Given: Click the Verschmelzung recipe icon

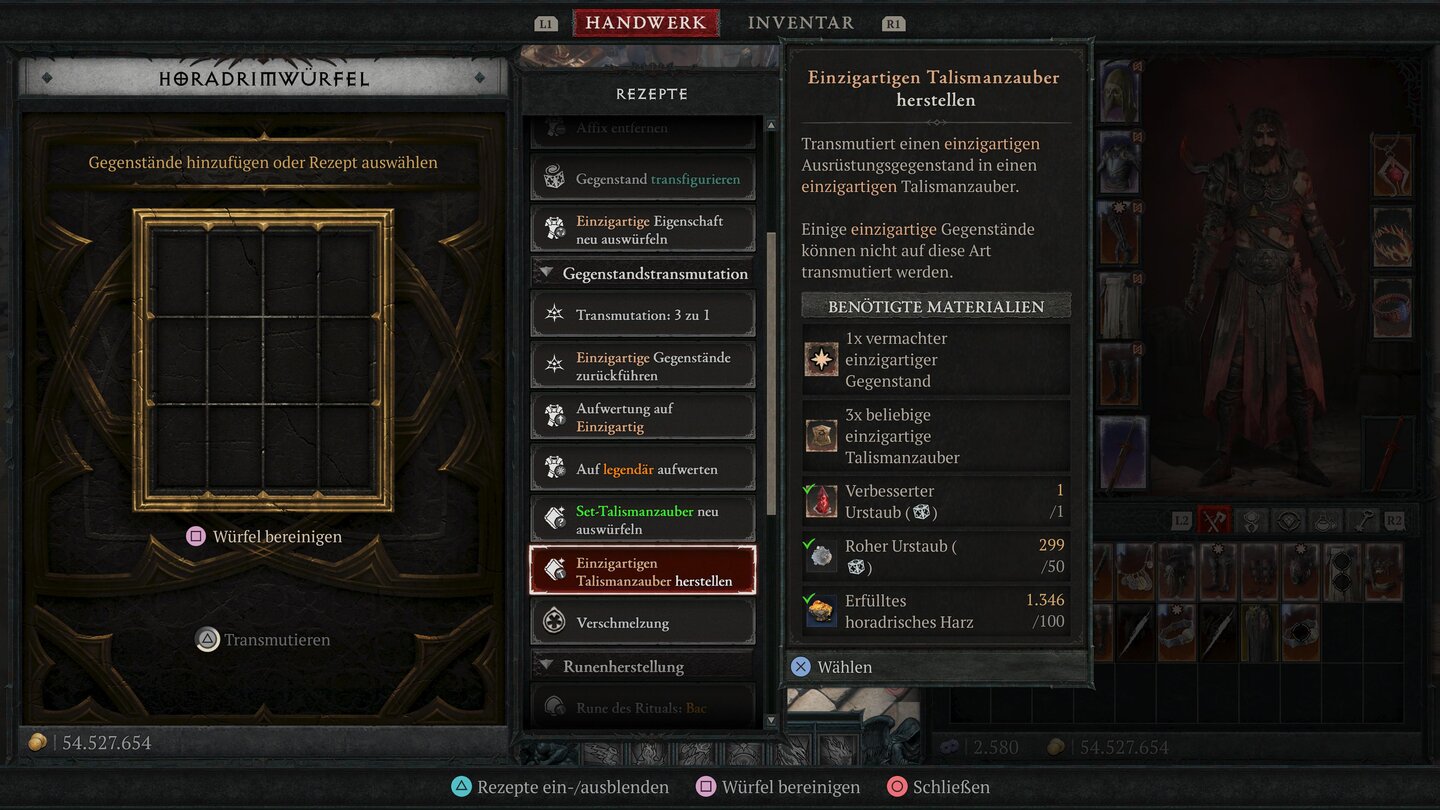Looking at the screenshot, I should tap(554, 622).
